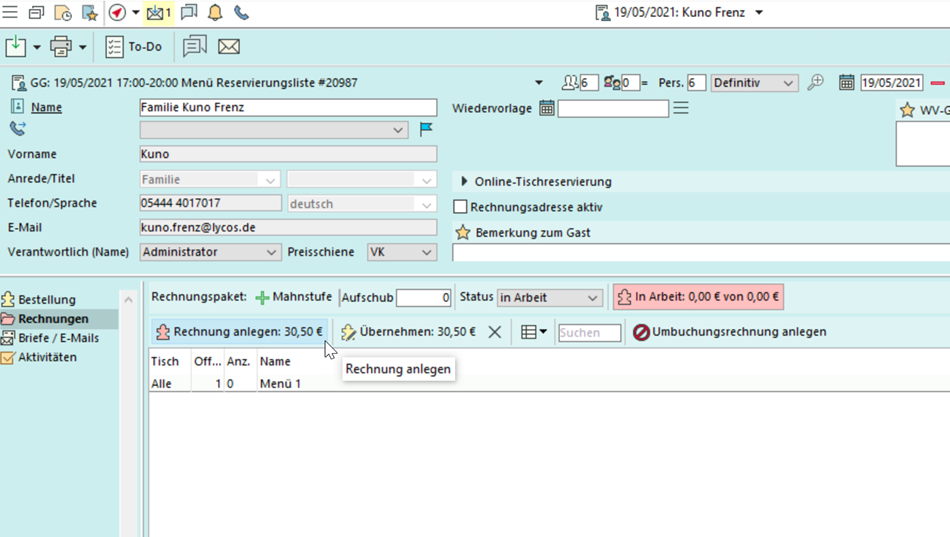
Task: Open Briefe / E-Mails in sidebar
Action: (x=58, y=338)
